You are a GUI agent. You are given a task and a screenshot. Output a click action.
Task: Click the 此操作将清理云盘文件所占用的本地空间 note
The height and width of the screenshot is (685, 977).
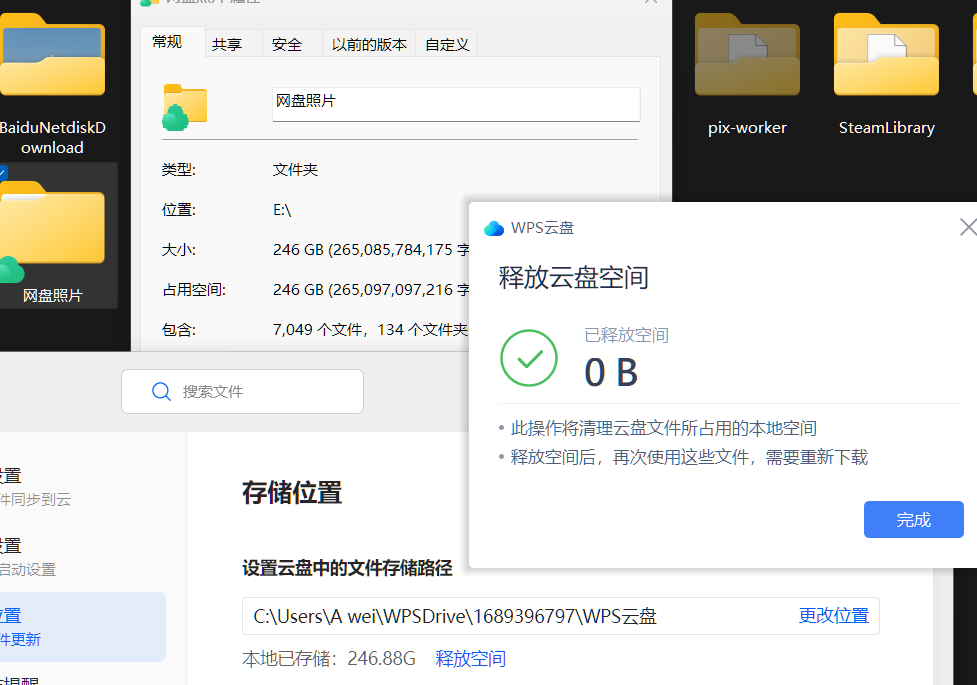[x=664, y=428]
